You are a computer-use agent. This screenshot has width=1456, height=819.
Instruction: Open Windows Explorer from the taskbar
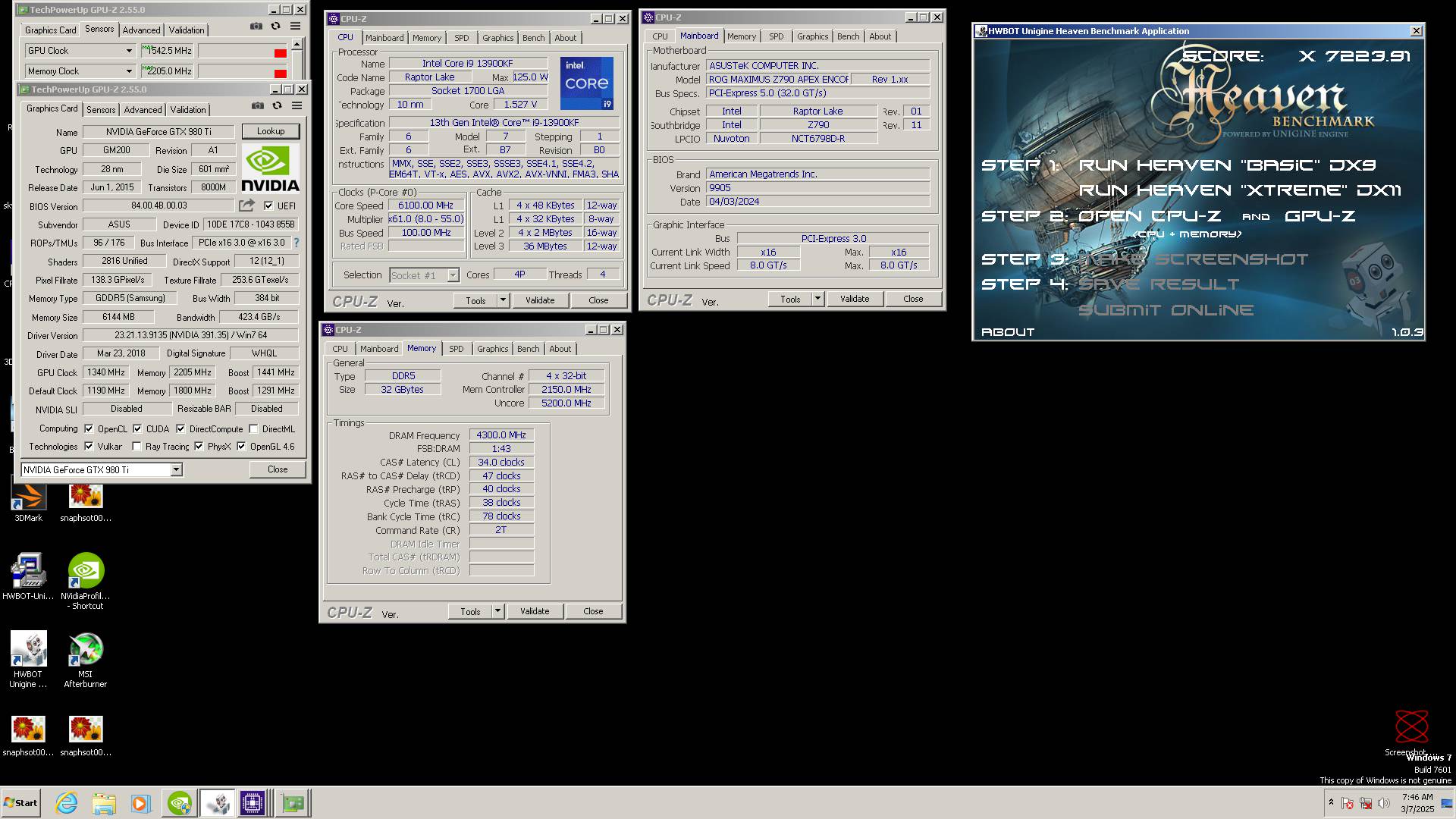pyautogui.click(x=104, y=803)
